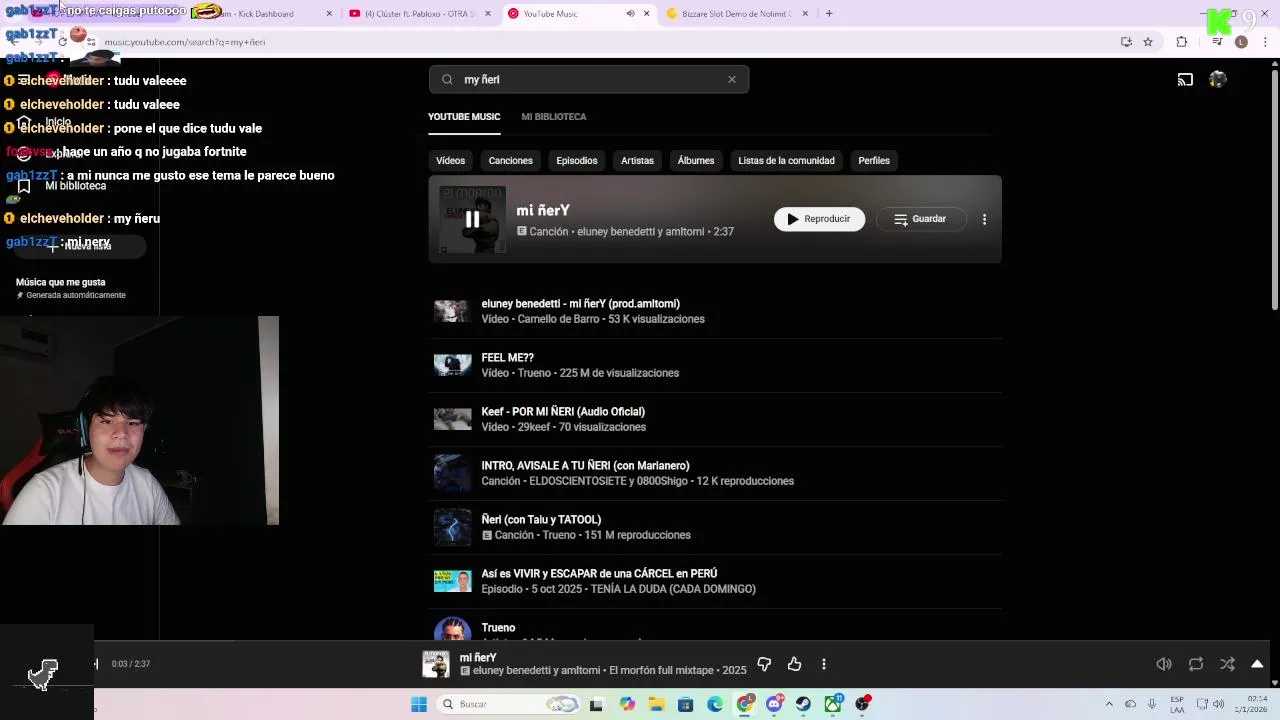Open Steam from the taskbar
Screen dimensions: 1280x720
coord(803,704)
